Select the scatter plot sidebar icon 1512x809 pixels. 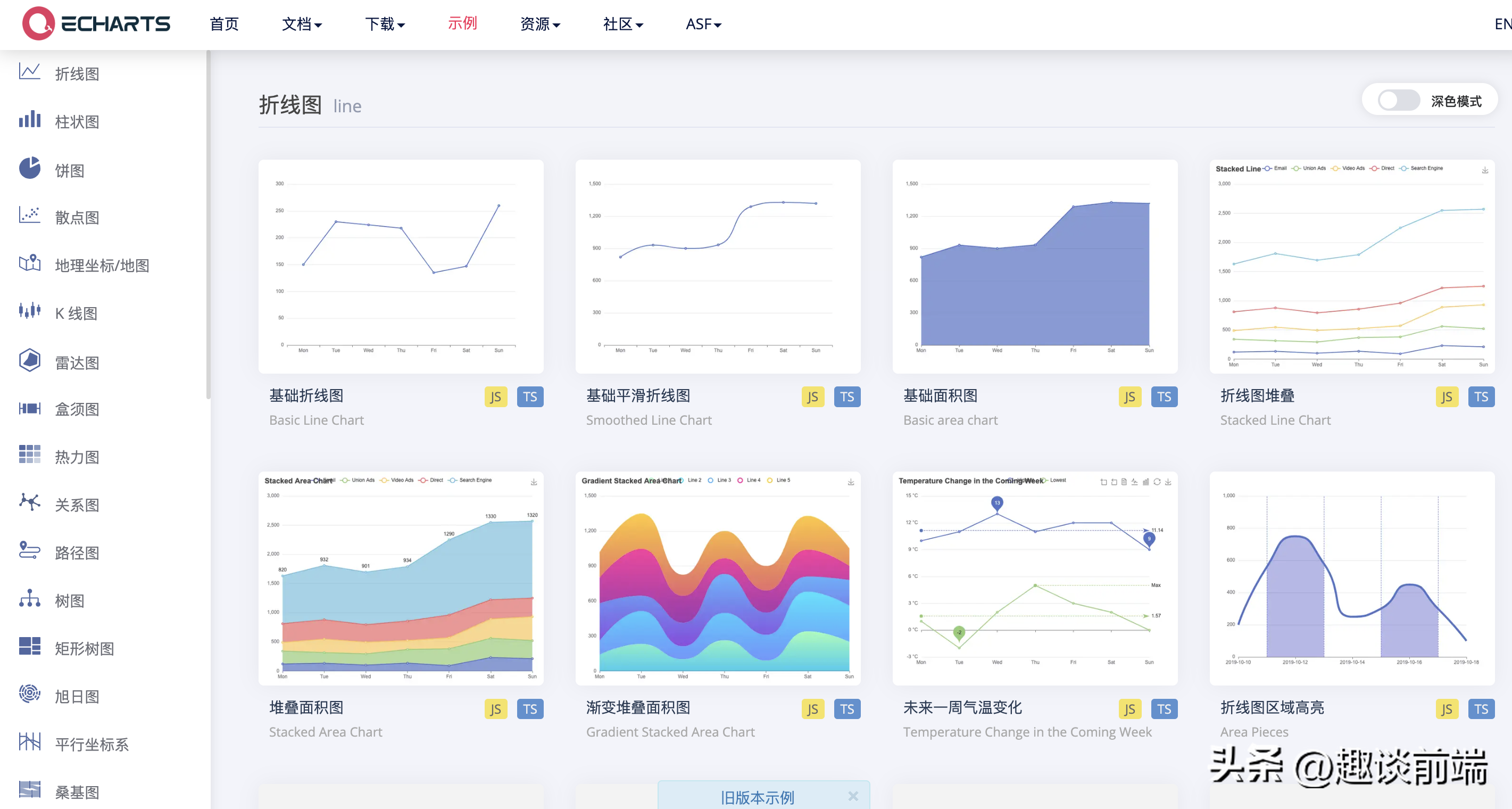(x=29, y=216)
